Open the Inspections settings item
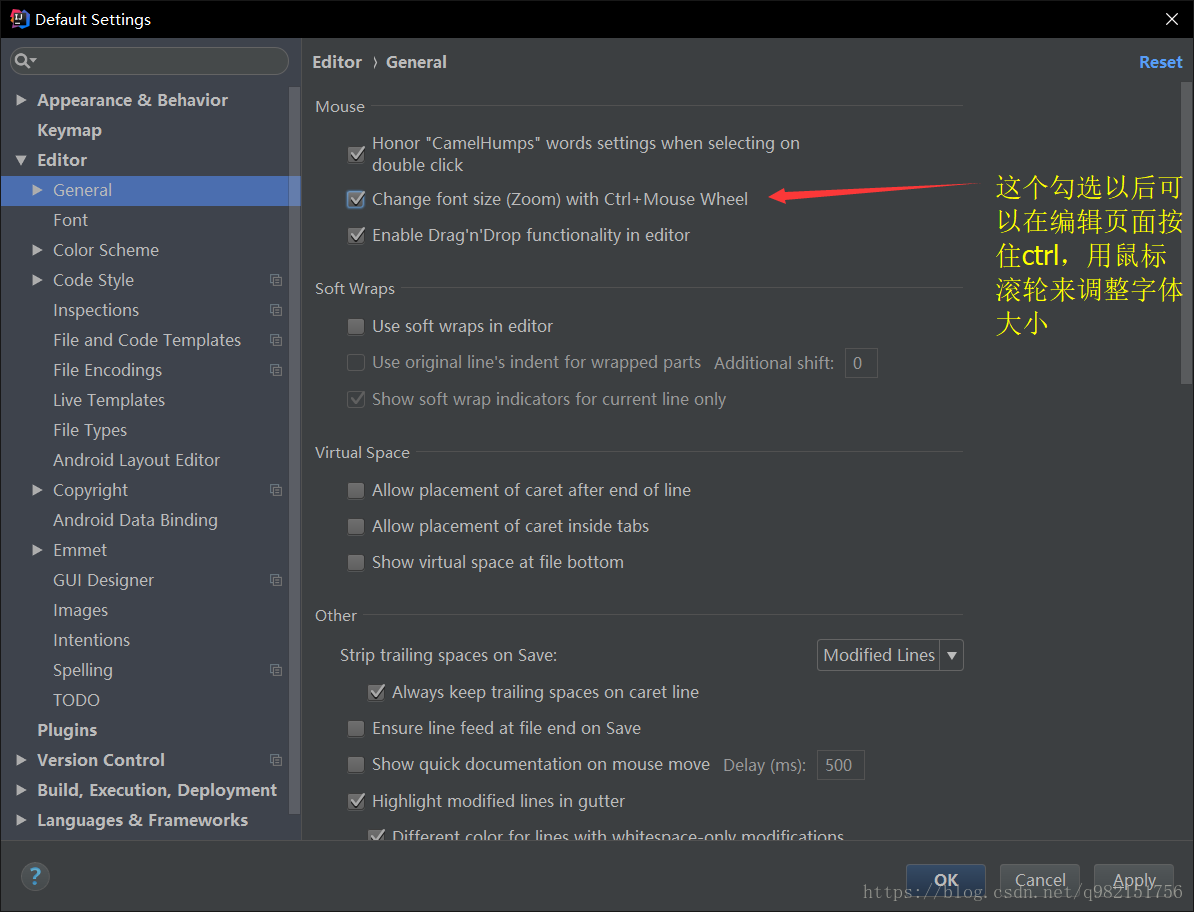The width and height of the screenshot is (1194, 912). click(96, 310)
